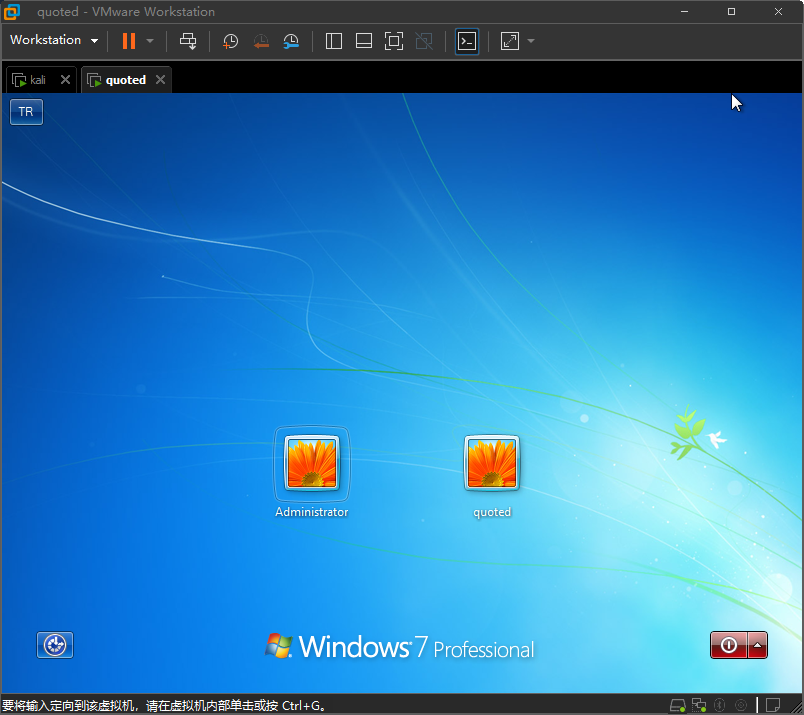Take a snapshot of the VM
The image size is (804, 715).
point(230,41)
